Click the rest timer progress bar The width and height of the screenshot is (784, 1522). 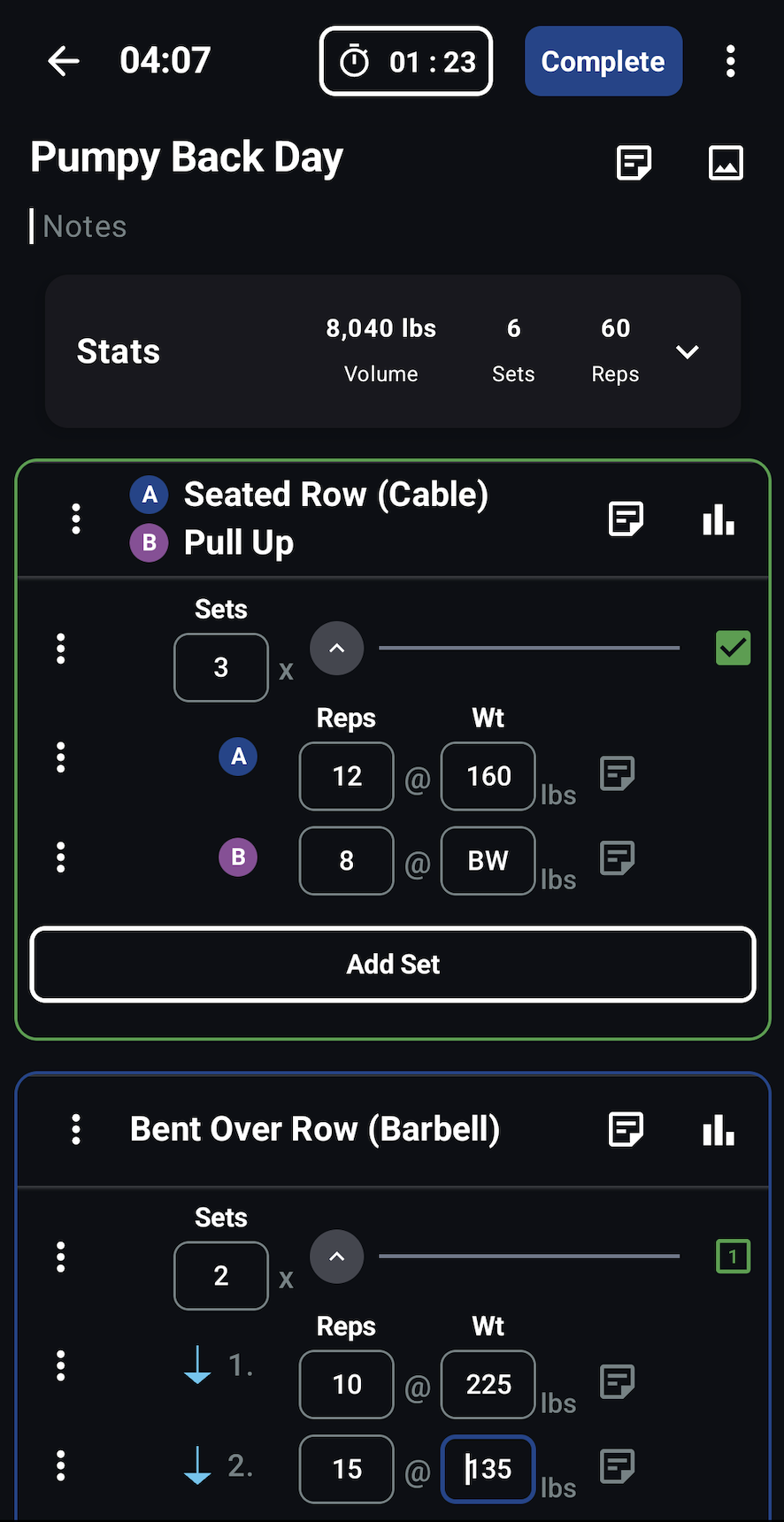(528, 648)
